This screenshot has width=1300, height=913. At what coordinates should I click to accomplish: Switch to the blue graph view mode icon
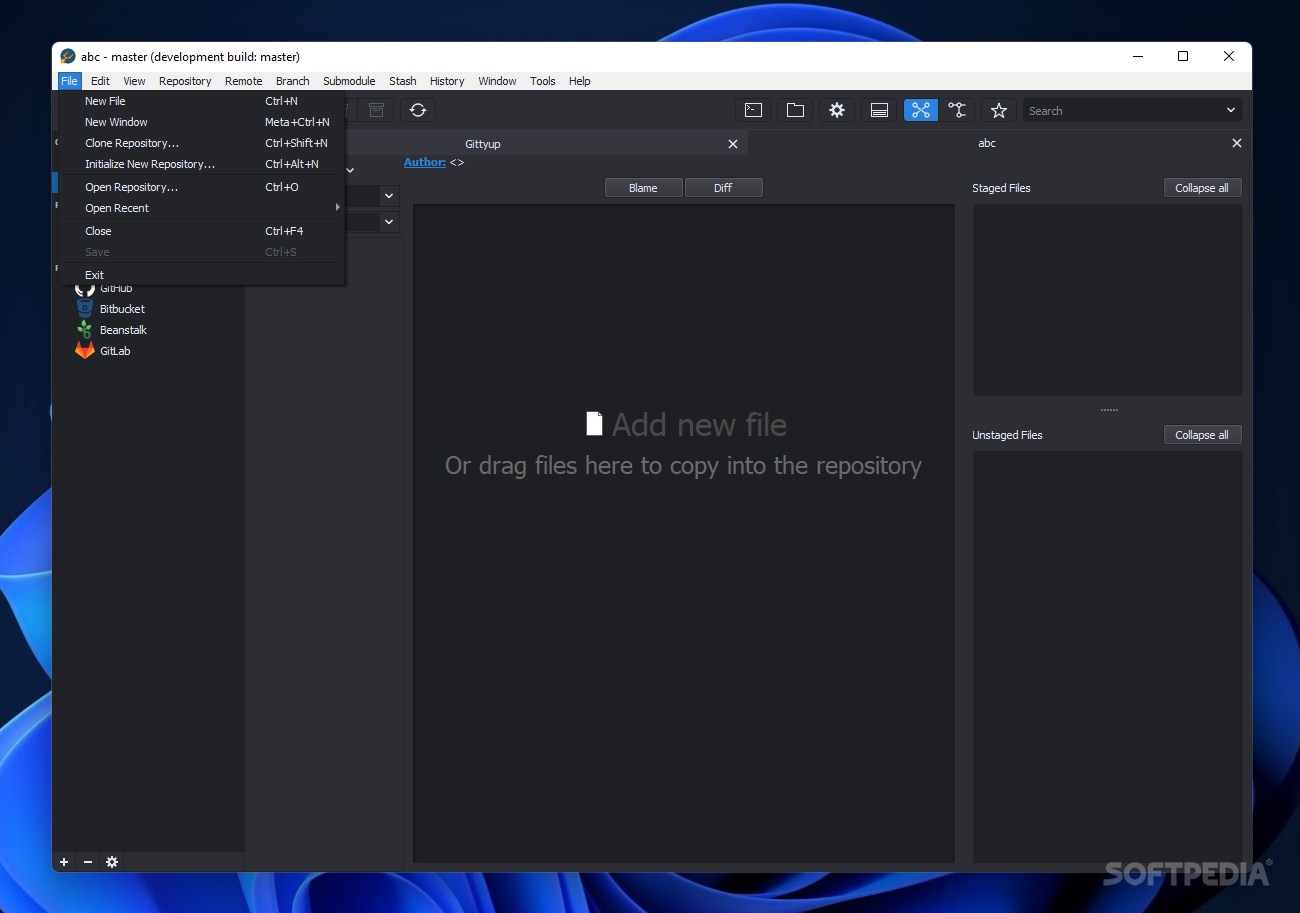pos(921,111)
